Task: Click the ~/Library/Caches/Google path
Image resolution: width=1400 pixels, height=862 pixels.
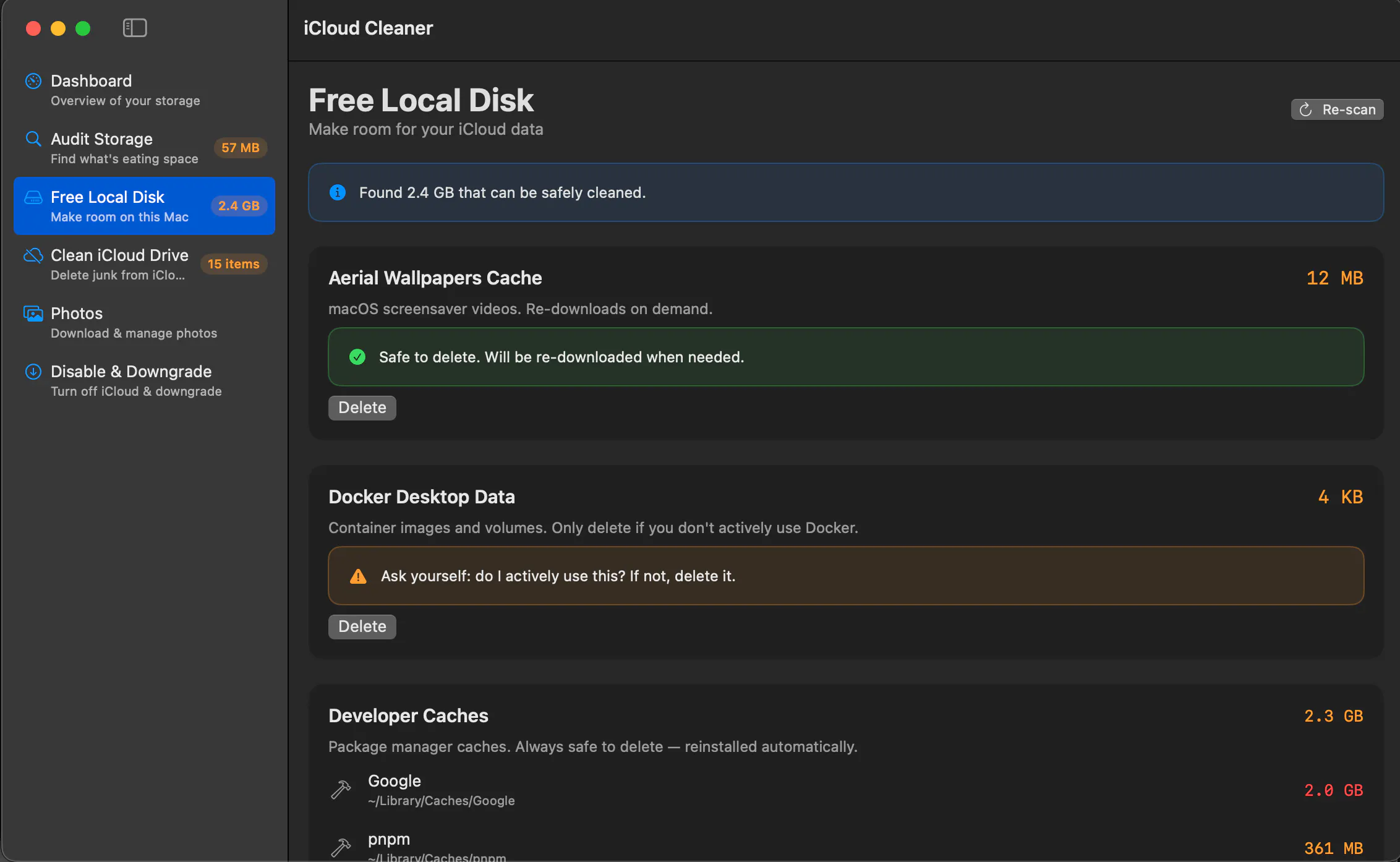Action: [442, 801]
